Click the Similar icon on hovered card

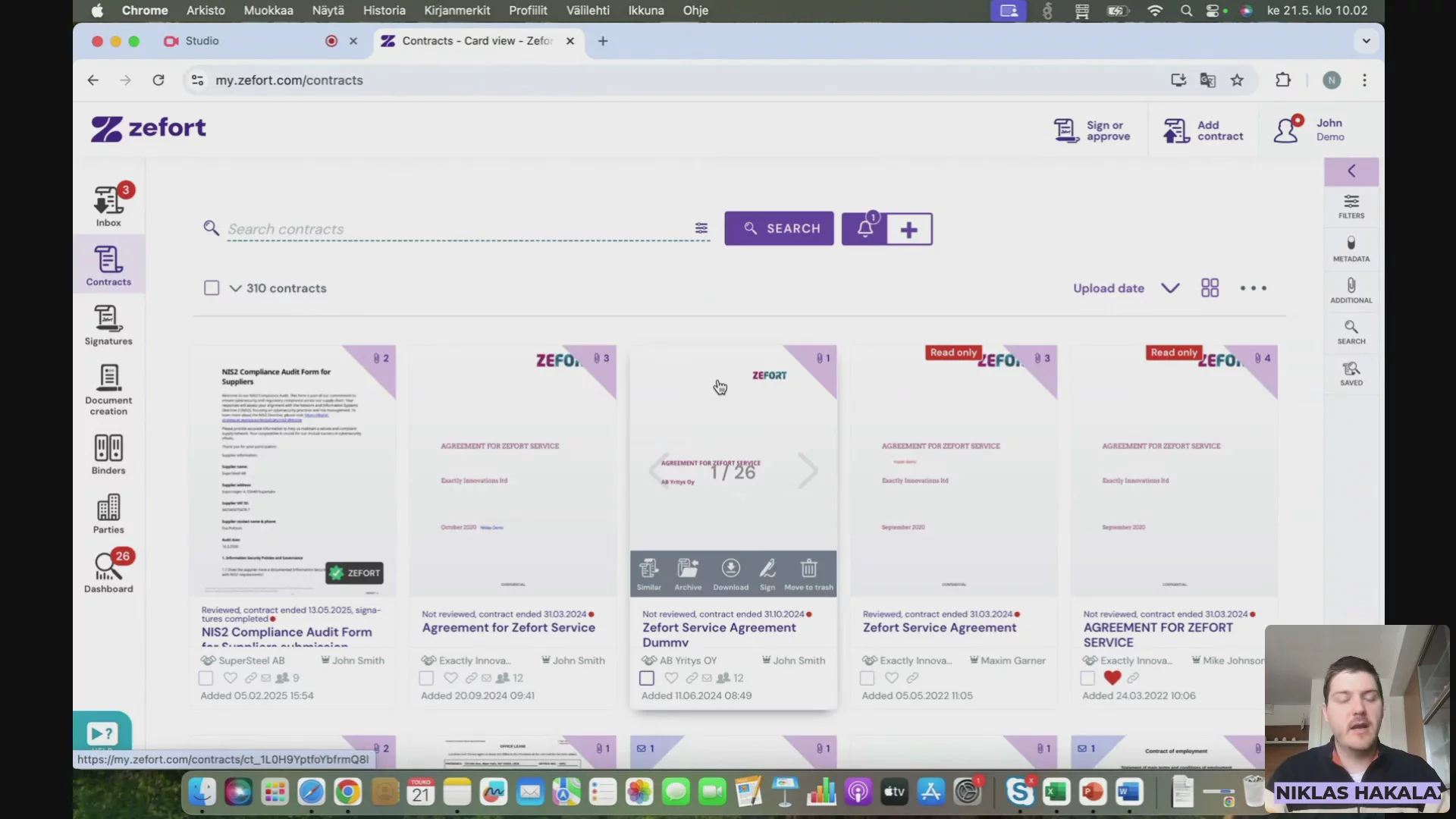point(649,574)
